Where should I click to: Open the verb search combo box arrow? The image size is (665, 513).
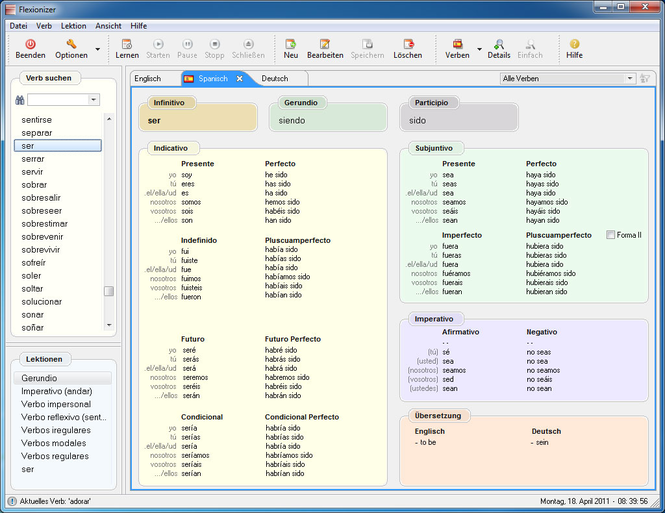(x=94, y=100)
